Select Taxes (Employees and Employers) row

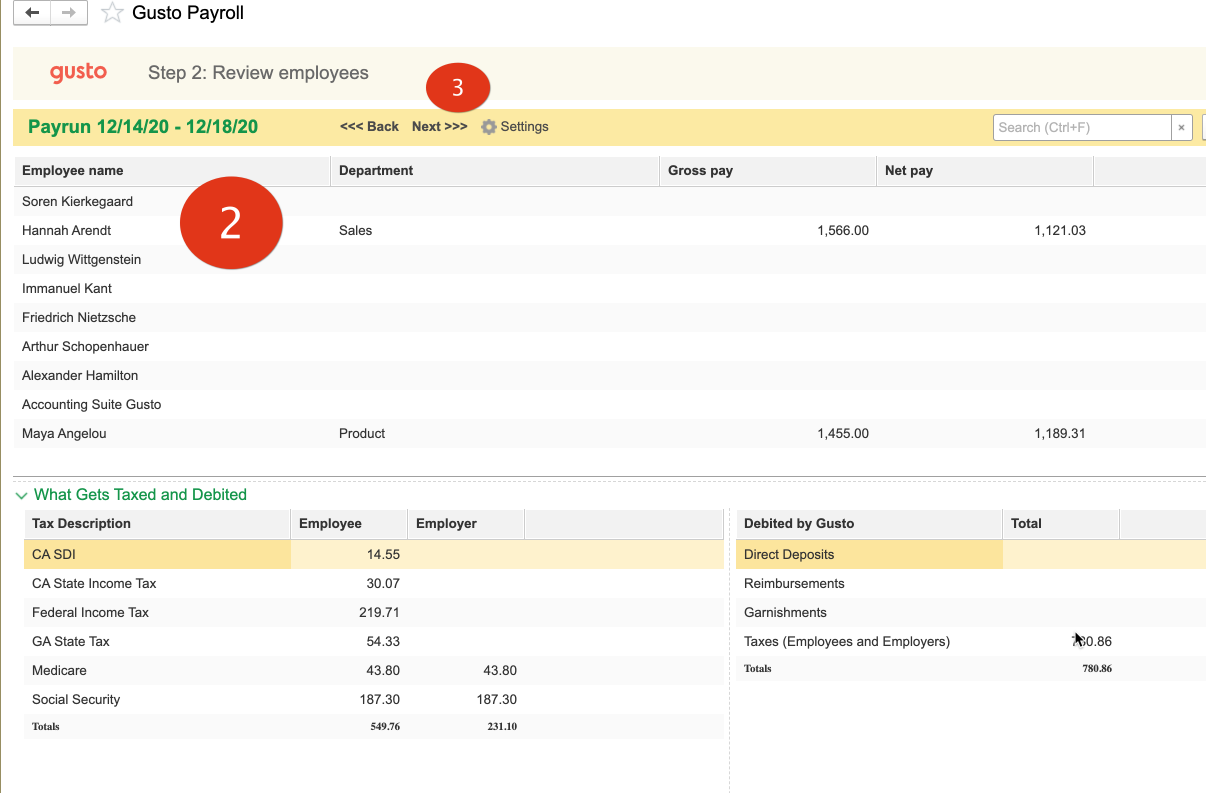pyautogui.click(x=971, y=641)
